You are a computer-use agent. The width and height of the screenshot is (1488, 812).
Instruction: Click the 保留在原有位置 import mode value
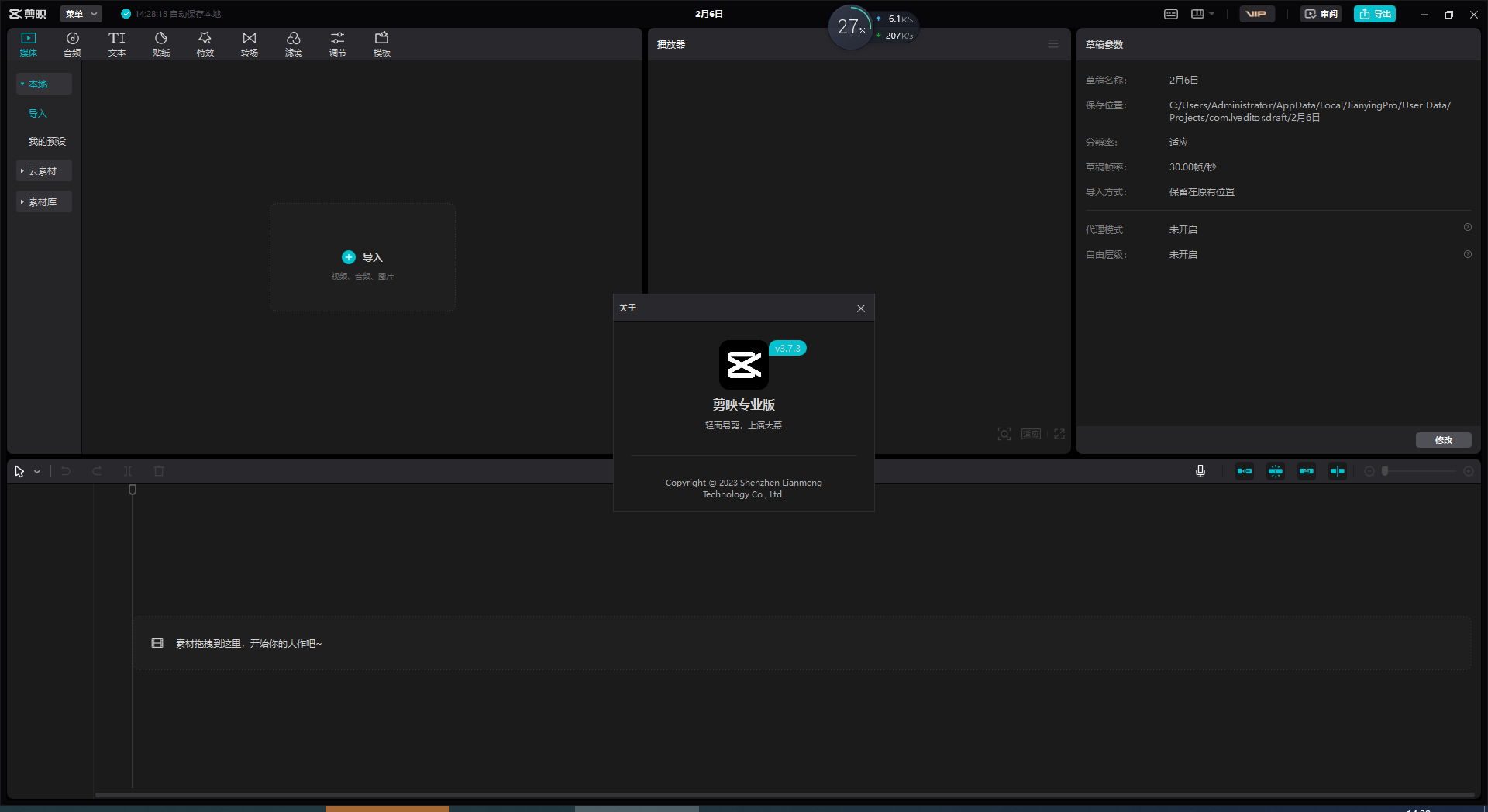[1202, 192]
